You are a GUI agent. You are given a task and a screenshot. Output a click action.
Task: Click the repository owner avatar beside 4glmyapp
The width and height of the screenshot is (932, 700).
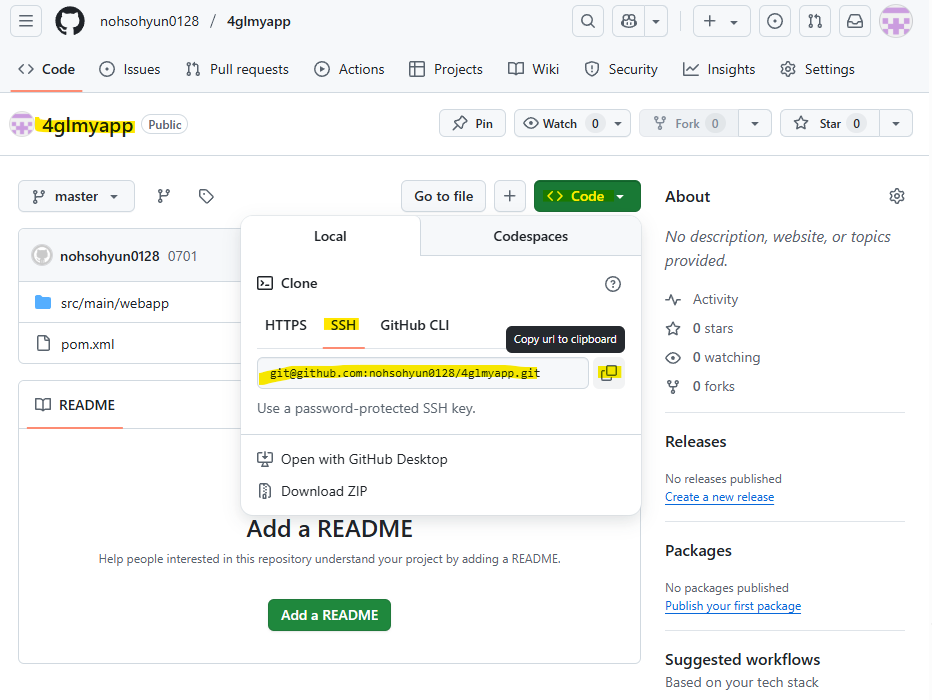(22, 124)
